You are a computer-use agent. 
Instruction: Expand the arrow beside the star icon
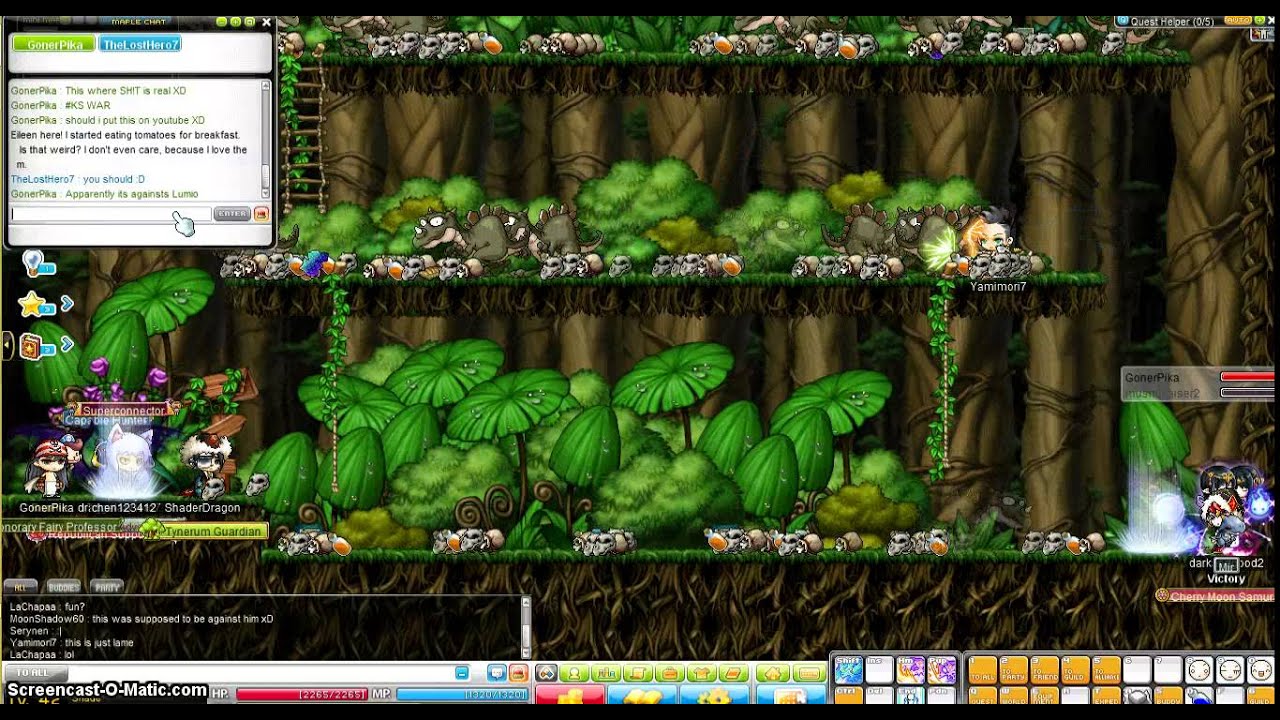(67, 303)
